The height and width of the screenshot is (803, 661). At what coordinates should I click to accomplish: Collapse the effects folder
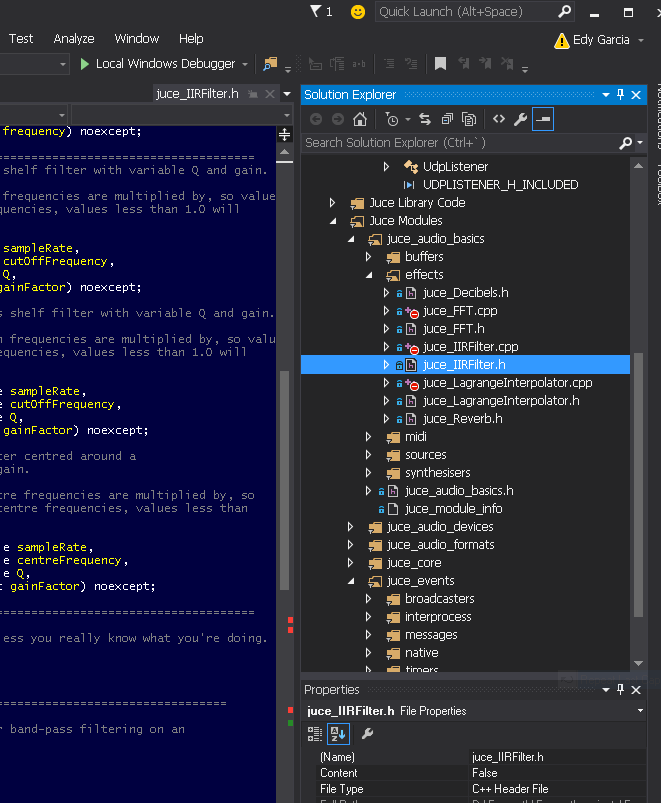point(369,275)
